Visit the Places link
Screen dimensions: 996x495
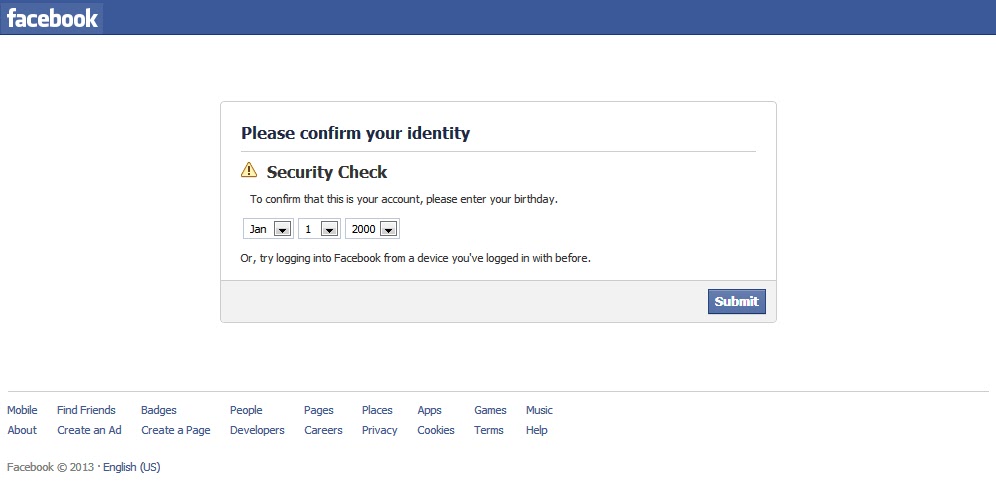(377, 410)
